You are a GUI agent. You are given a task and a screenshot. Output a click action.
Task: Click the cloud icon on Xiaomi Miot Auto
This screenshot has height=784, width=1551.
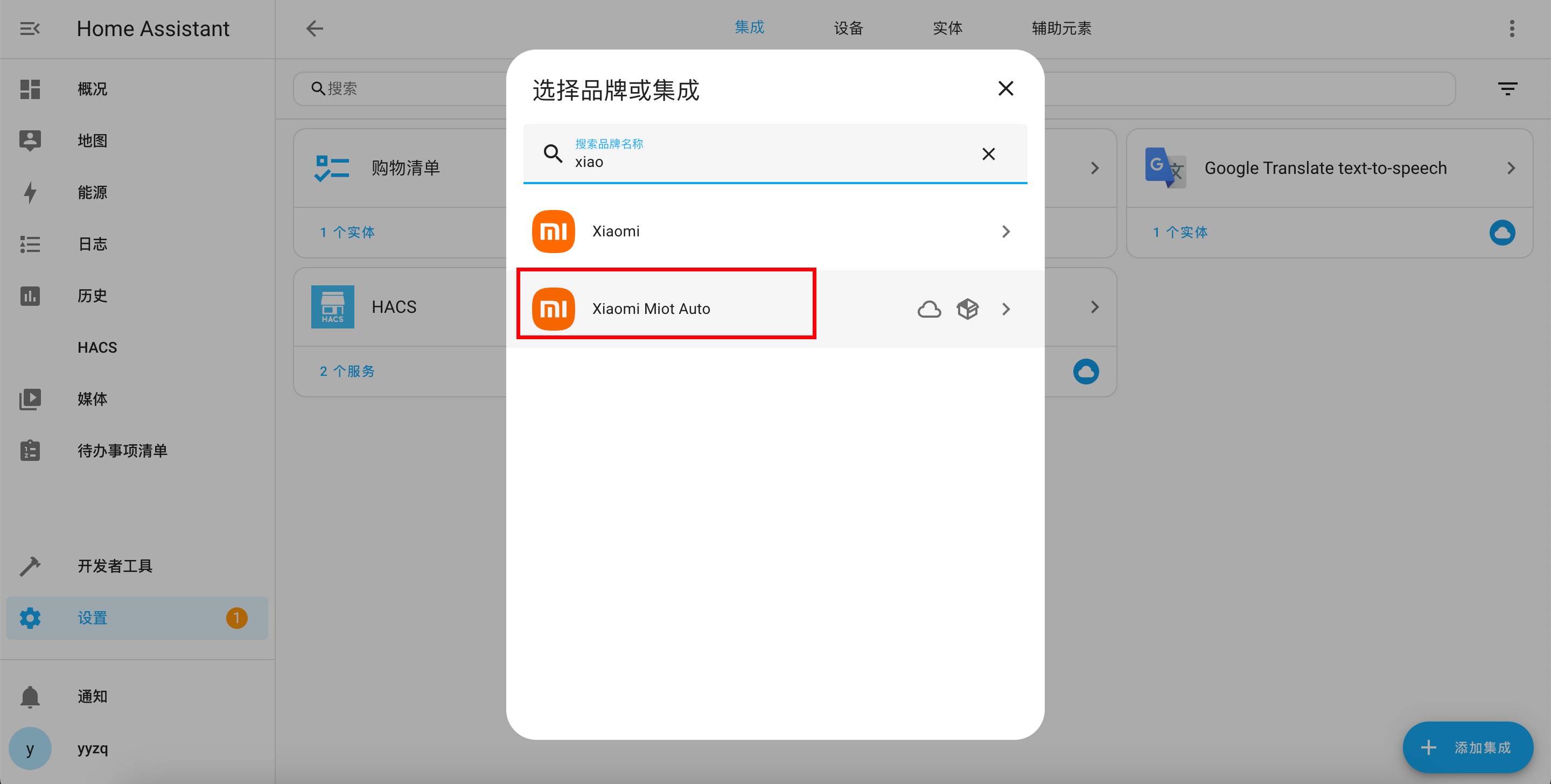click(x=929, y=309)
